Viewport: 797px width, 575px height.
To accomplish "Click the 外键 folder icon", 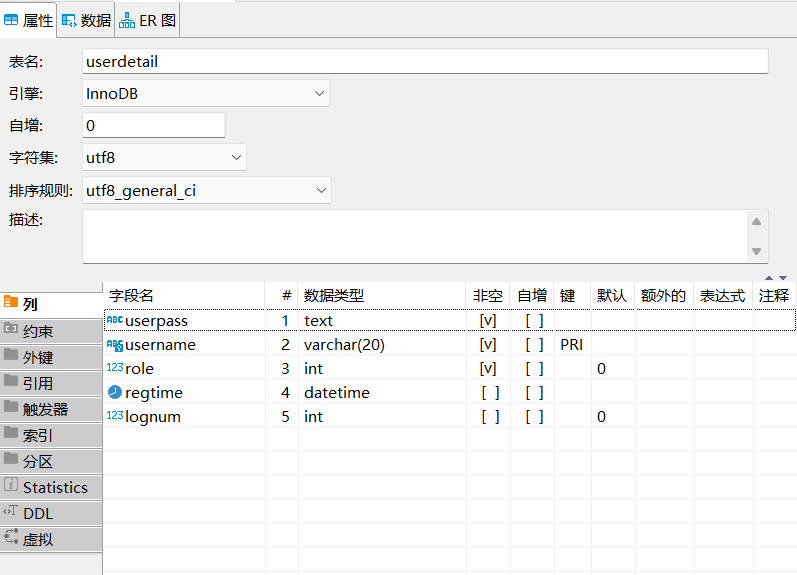I will (11, 354).
